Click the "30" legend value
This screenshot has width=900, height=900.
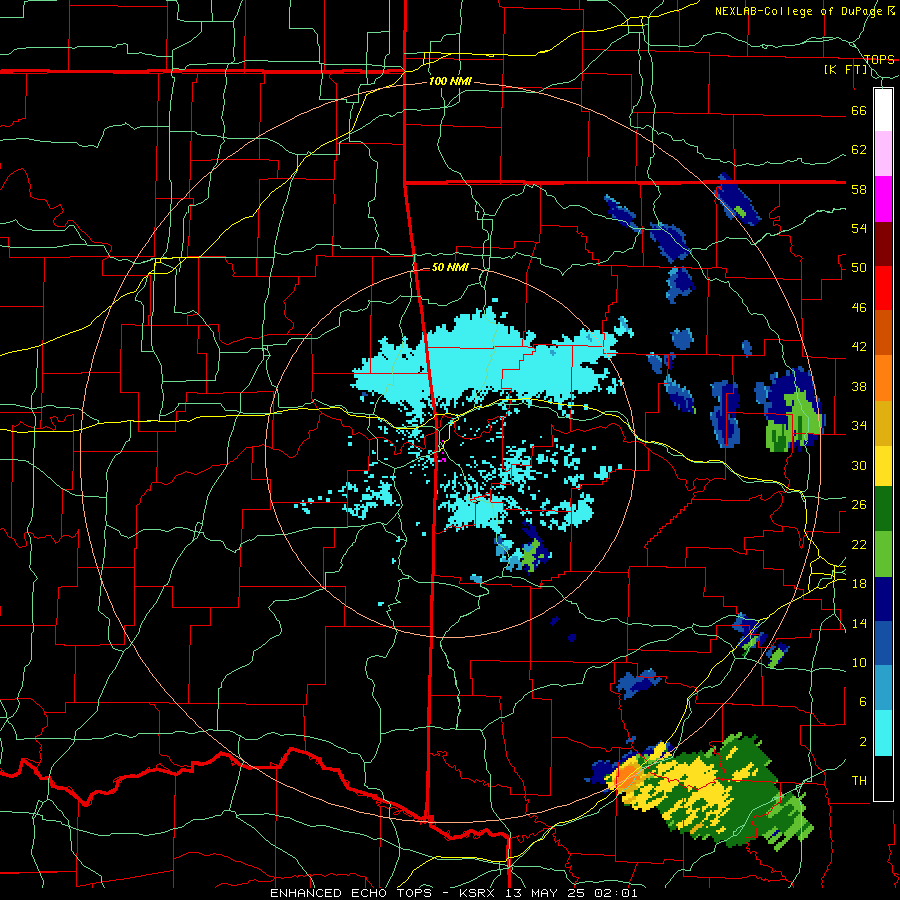click(859, 465)
